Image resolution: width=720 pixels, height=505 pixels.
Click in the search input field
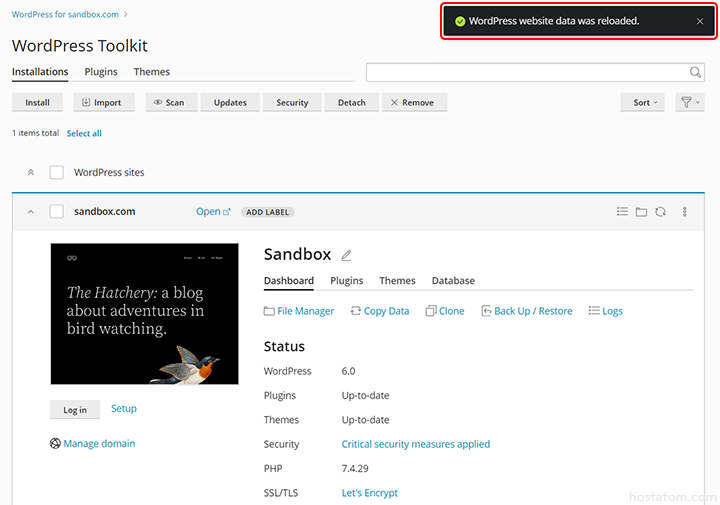pos(527,72)
